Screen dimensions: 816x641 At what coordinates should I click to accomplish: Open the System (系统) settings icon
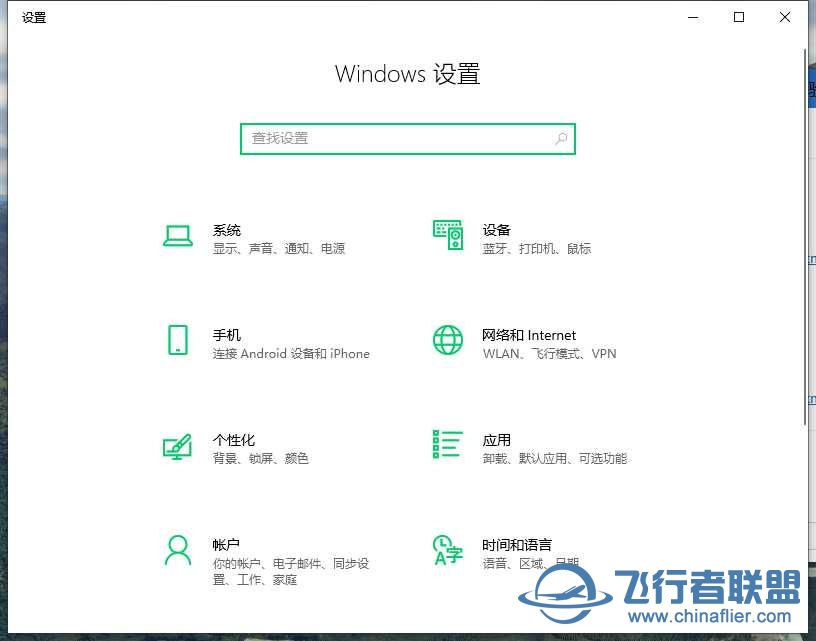tap(178, 236)
